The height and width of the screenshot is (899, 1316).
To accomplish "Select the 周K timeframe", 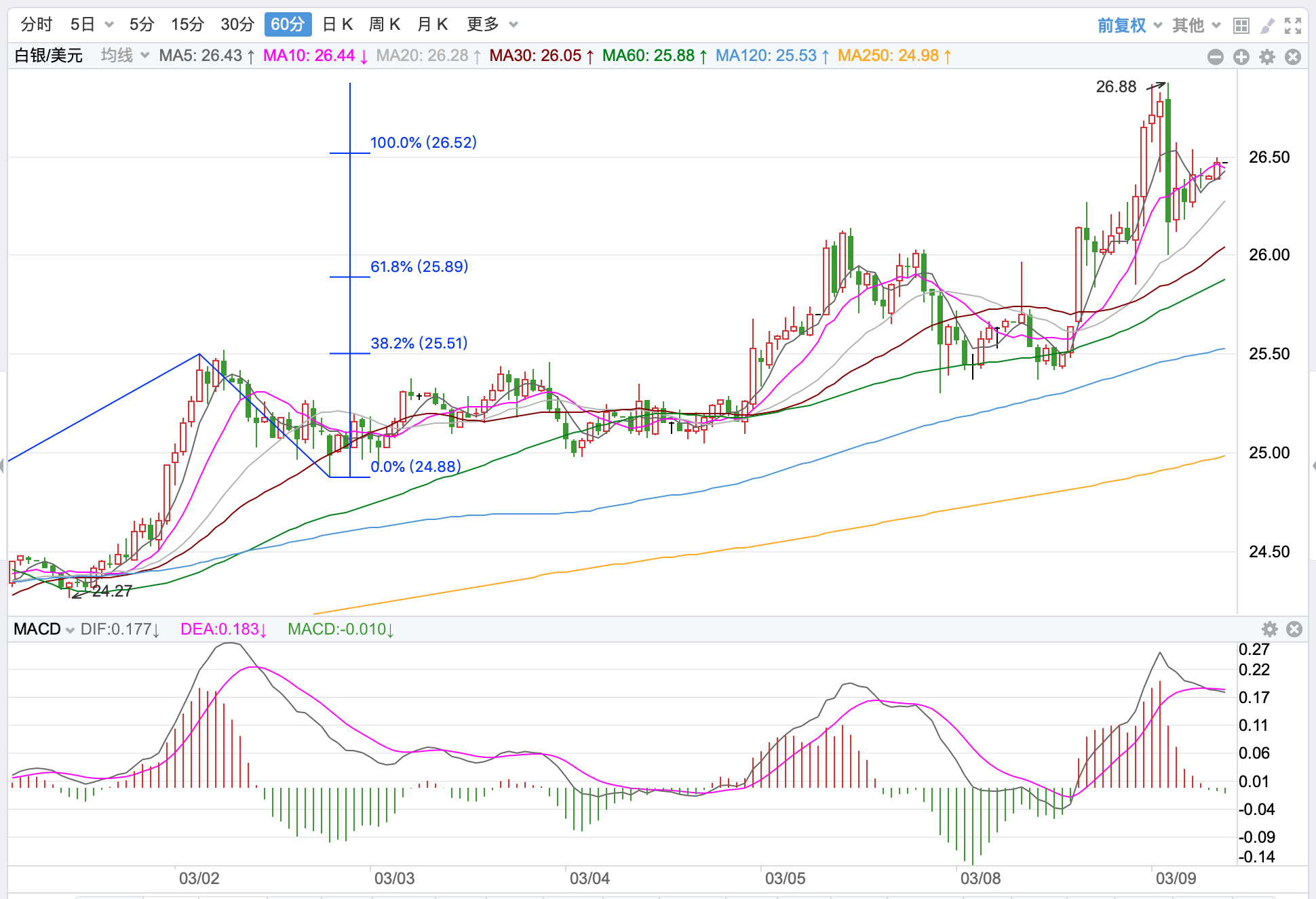I will (x=384, y=25).
